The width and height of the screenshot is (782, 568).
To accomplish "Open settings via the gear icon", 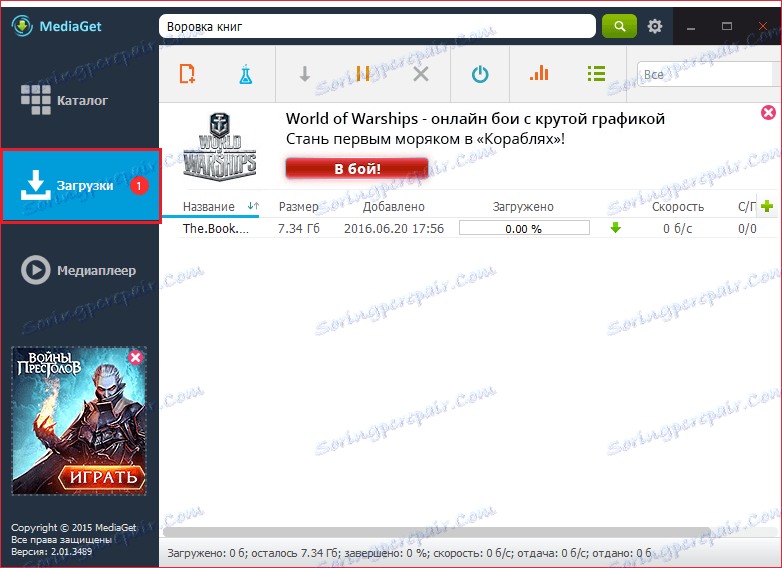I will (x=655, y=26).
